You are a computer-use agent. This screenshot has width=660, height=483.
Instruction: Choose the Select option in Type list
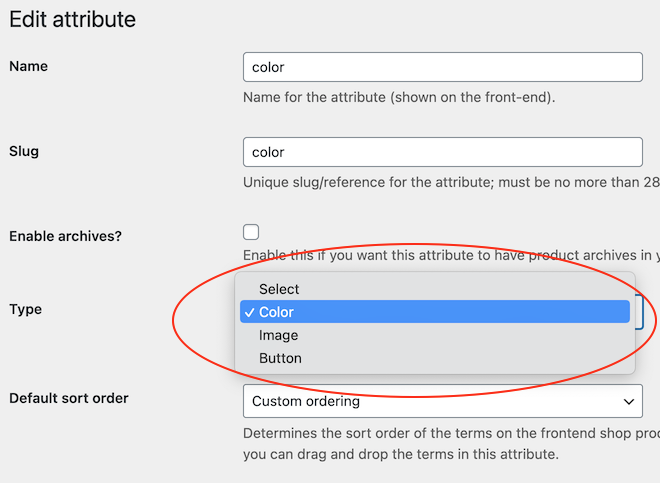point(279,289)
